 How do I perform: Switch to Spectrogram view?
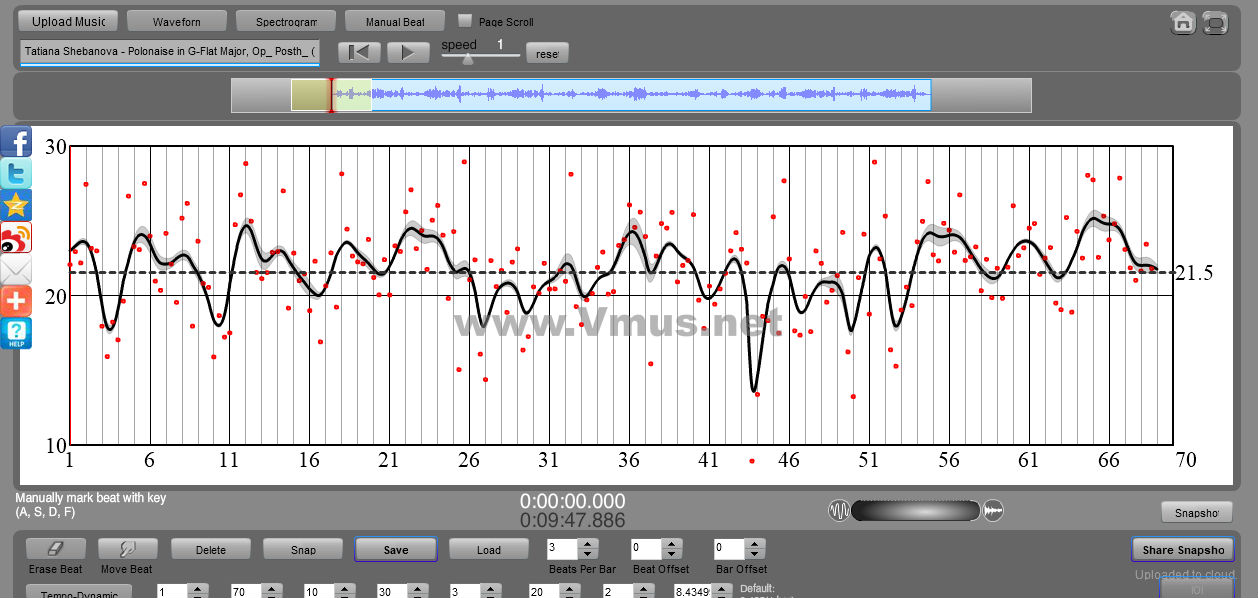point(285,21)
